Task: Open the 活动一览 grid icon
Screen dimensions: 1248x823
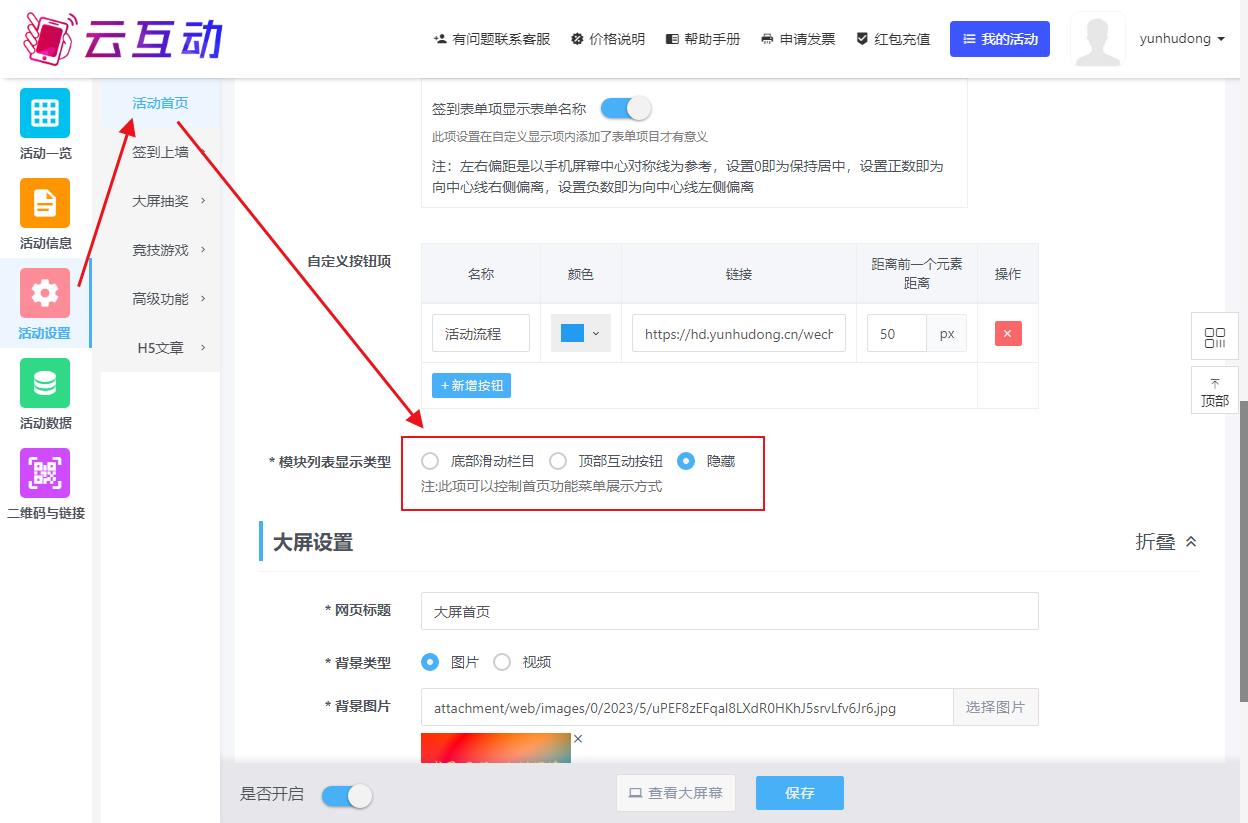Action: (x=45, y=113)
